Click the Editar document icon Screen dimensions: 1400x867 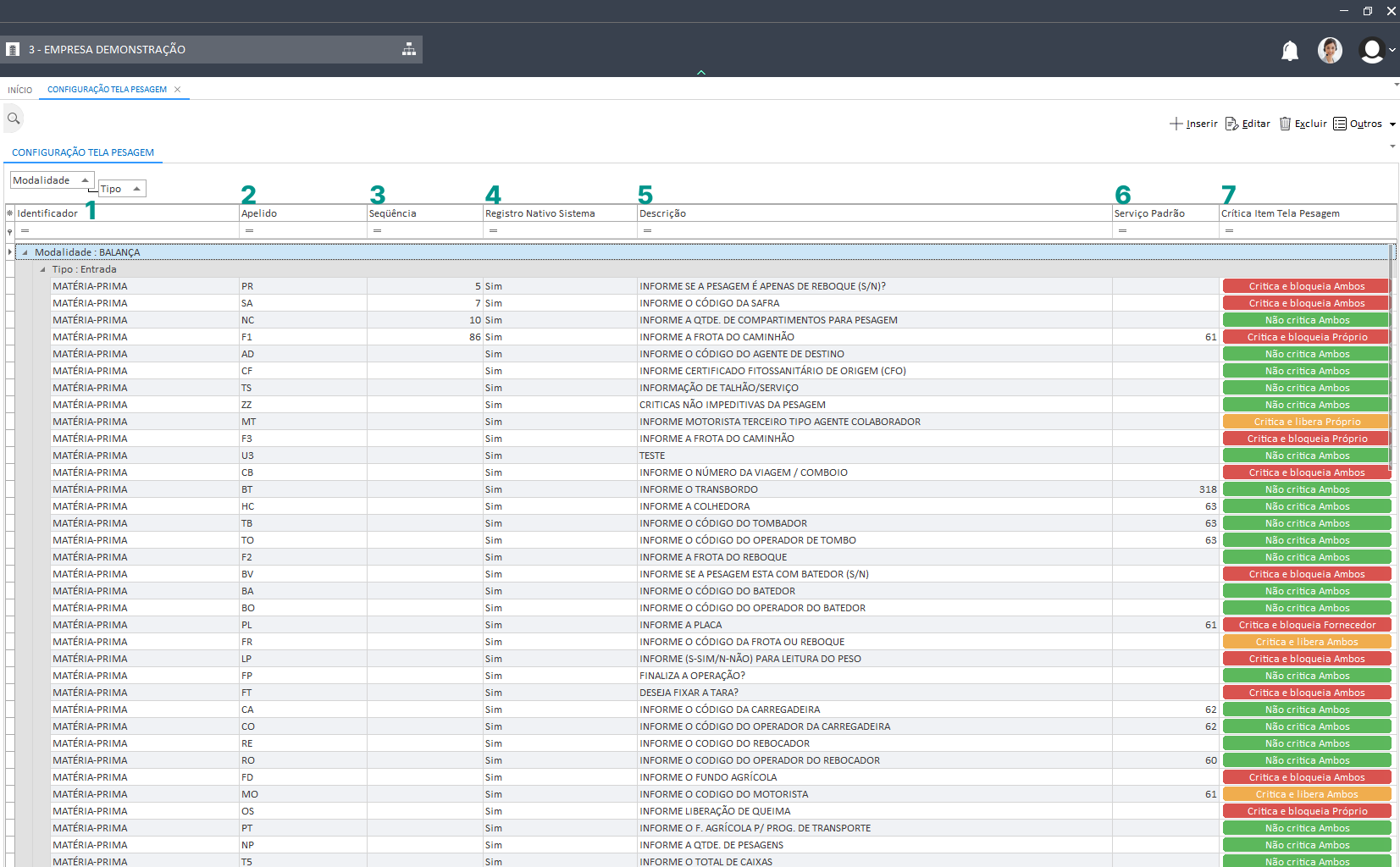(1231, 124)
